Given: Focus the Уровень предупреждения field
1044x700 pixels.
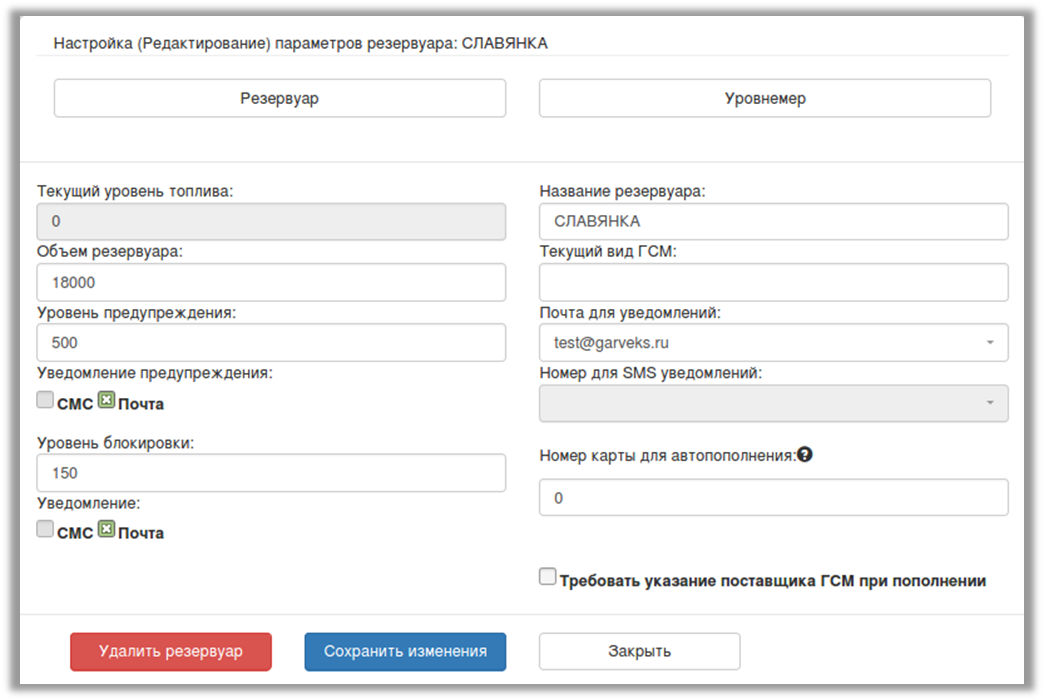Looking at the screenshot, I should coord(271,342).
